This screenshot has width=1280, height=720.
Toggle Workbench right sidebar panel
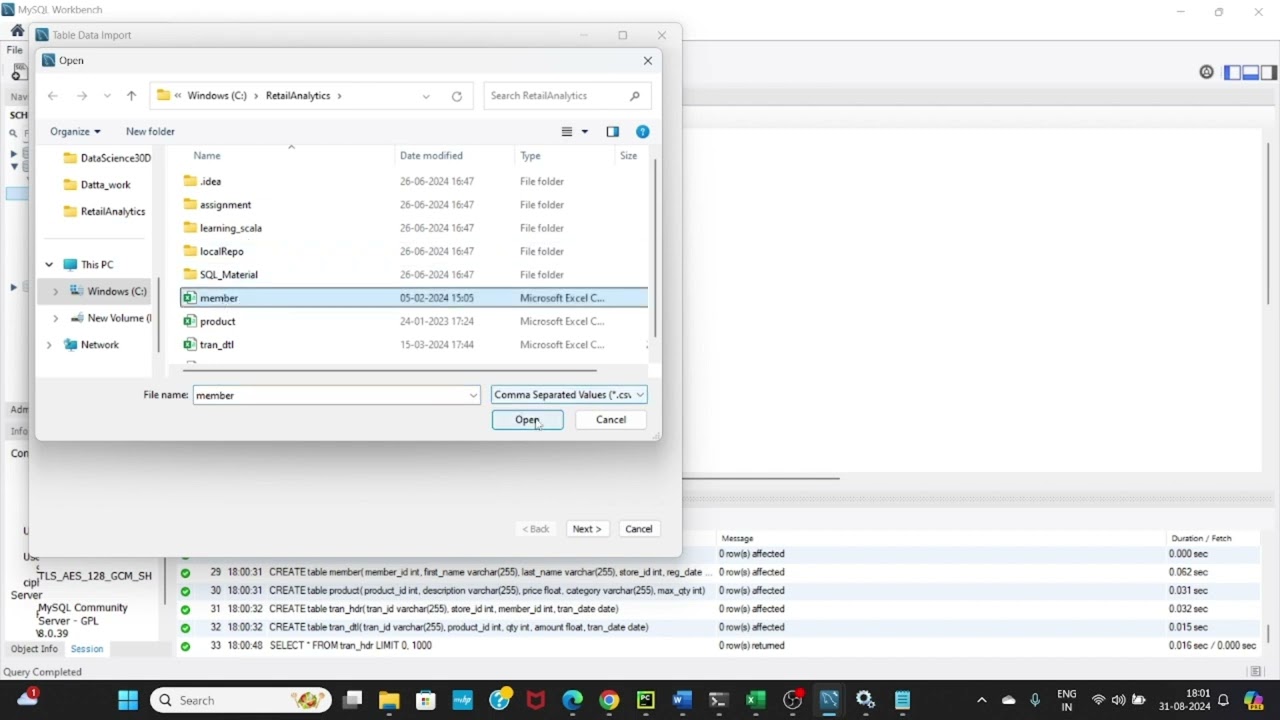click(1269, 72)
